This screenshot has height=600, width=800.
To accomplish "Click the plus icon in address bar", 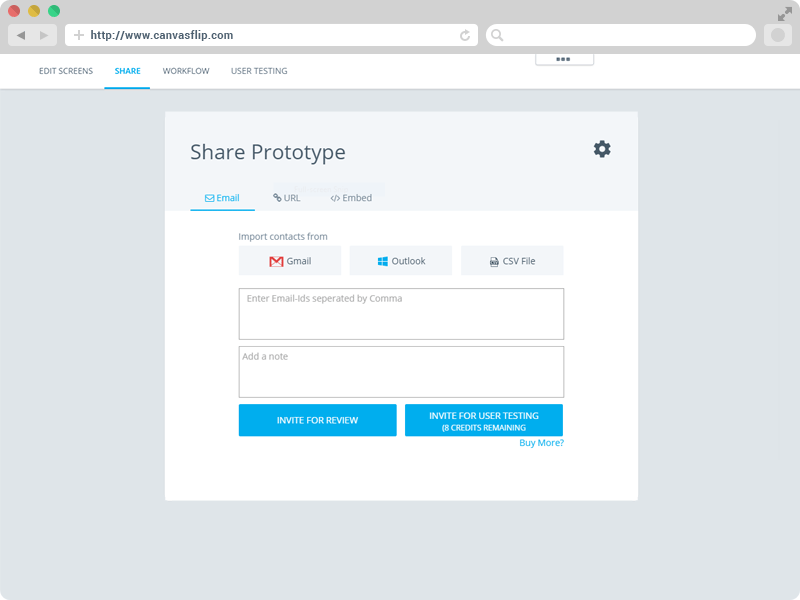I will (x=79, y=35).
